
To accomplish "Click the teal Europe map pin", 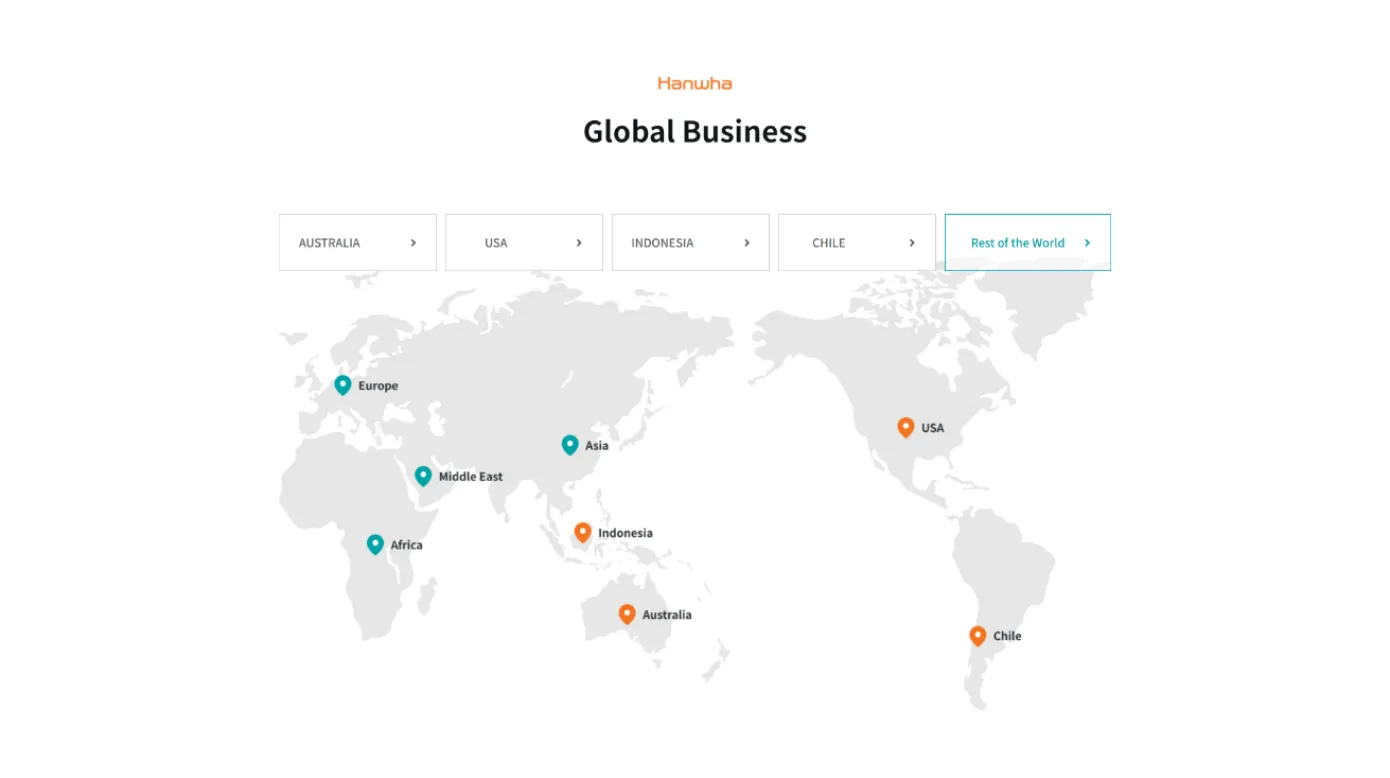I will coord(343,384).
